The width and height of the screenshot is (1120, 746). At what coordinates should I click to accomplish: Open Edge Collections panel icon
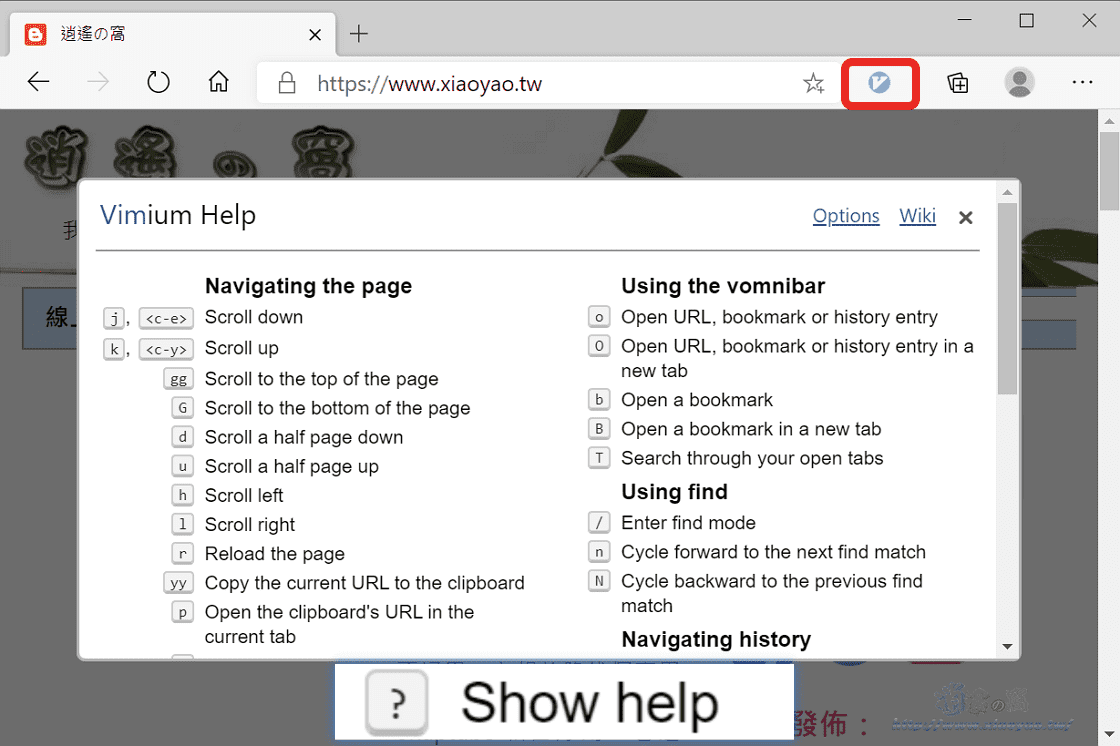point(957,83)
